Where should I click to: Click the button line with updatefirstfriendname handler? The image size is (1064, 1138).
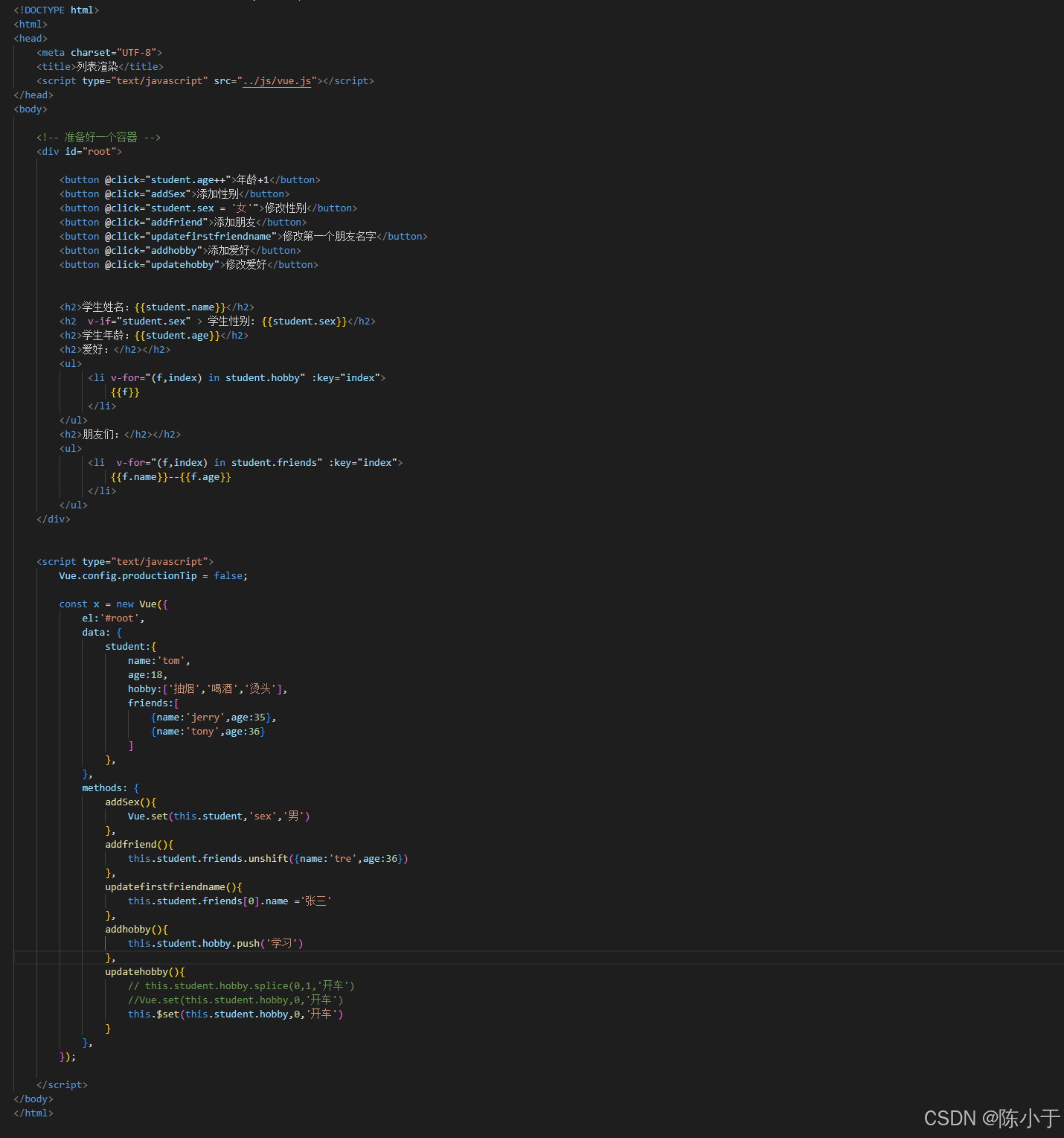(243, 236)
